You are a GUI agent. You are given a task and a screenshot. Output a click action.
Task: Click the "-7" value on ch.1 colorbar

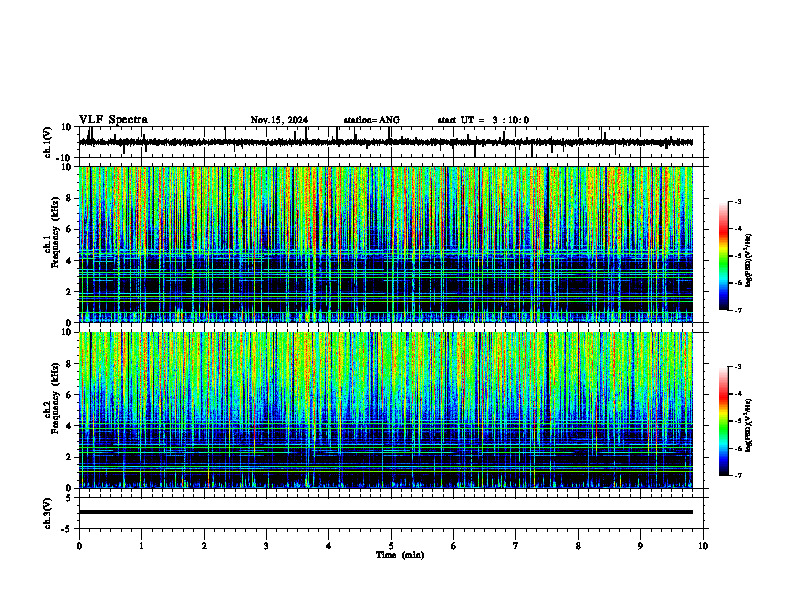[738, 310]
